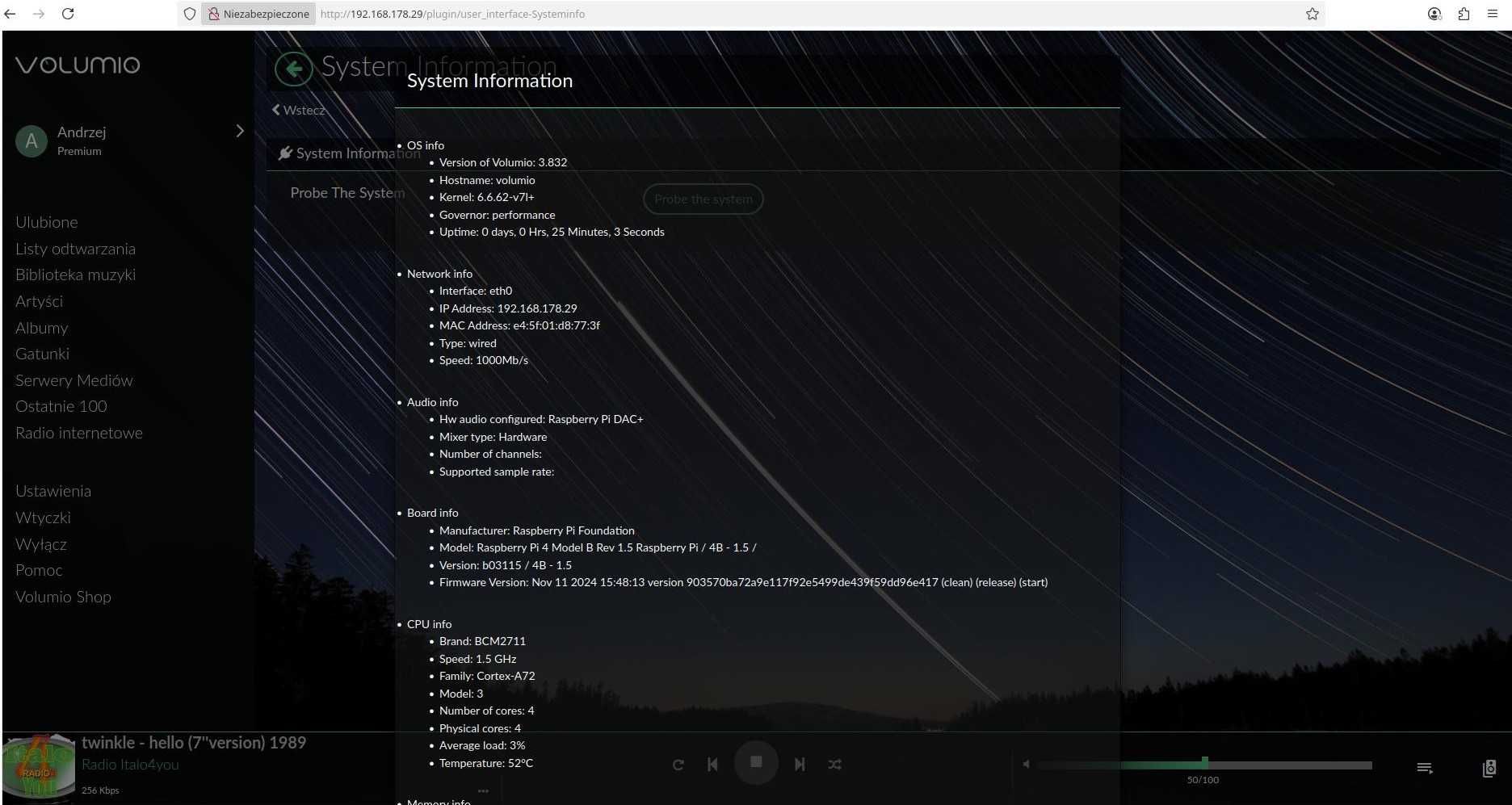
Task: Click the System Information modal title
Action: click(489, 81)
